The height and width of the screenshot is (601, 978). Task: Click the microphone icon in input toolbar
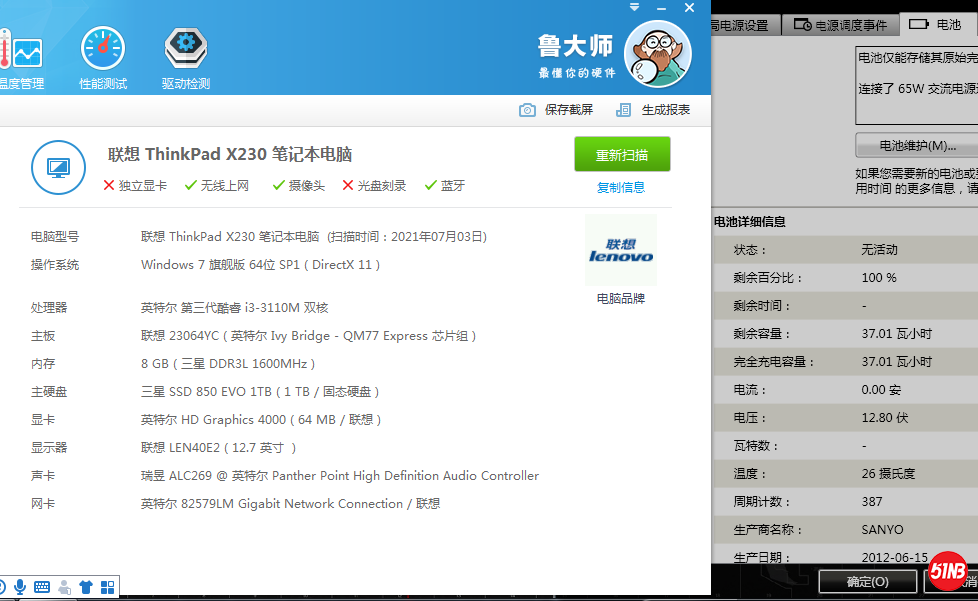point(20,587)
